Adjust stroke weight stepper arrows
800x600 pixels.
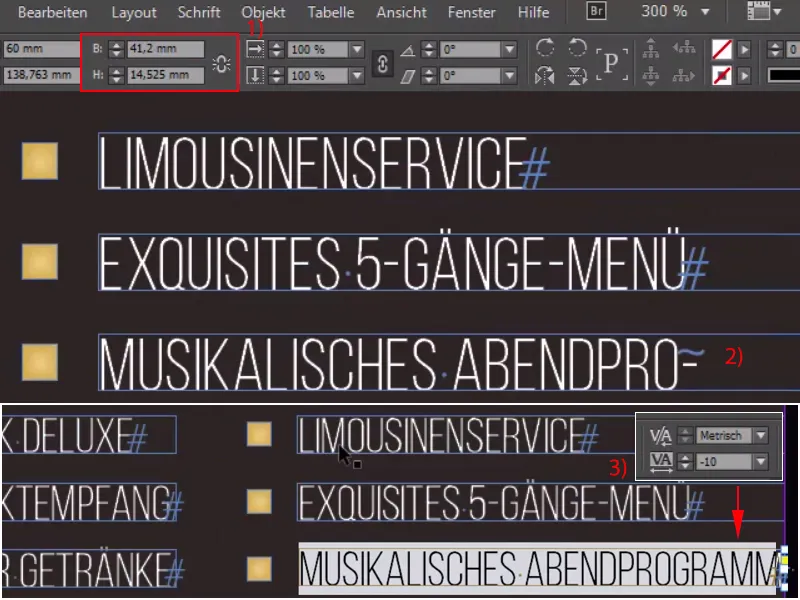pos(775,49)
